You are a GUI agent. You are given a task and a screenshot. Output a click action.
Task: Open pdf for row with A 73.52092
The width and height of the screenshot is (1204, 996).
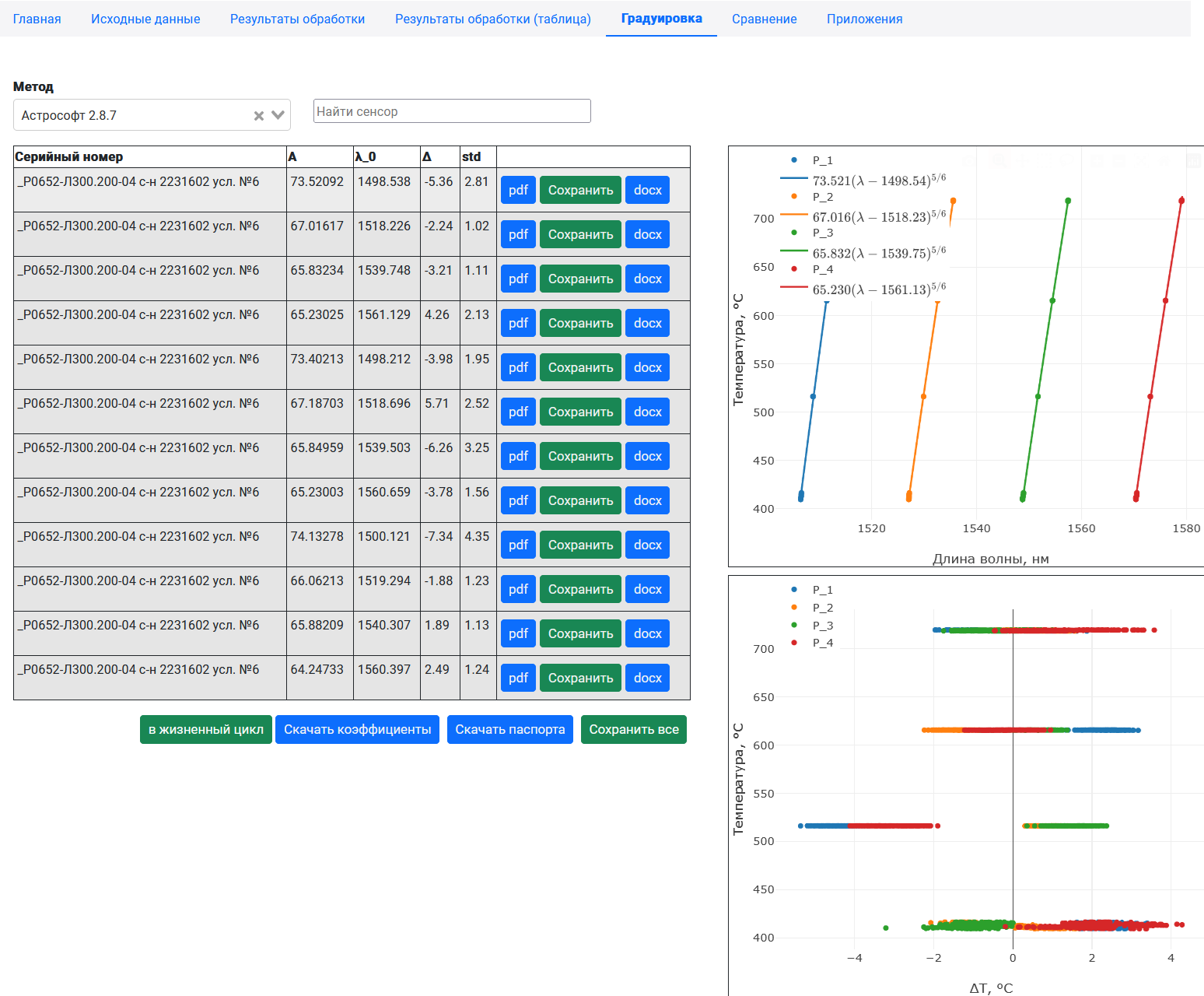click(519, 190)
